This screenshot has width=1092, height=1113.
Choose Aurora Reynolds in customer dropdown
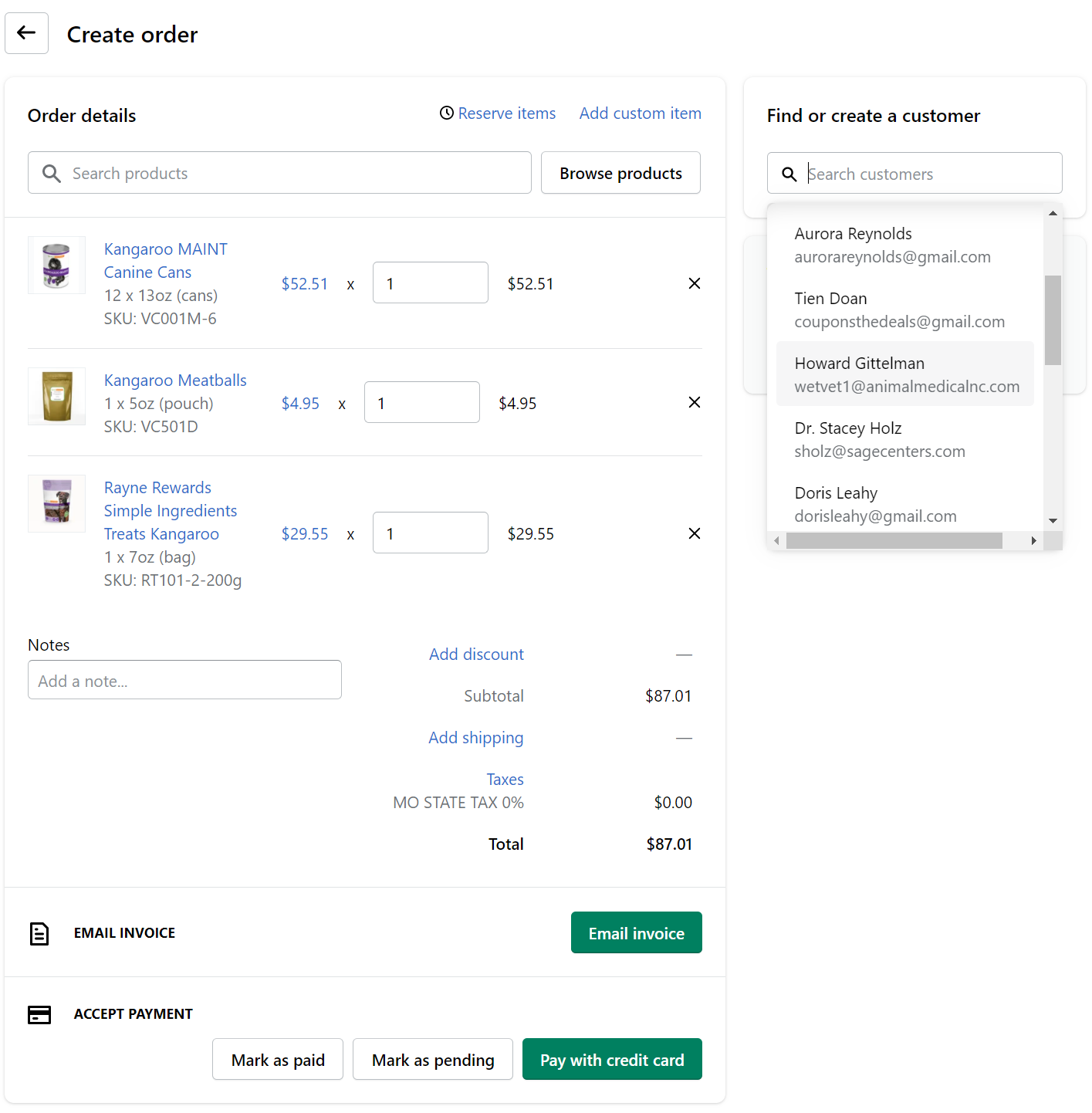pyautogui.click(x=891, y=245)
